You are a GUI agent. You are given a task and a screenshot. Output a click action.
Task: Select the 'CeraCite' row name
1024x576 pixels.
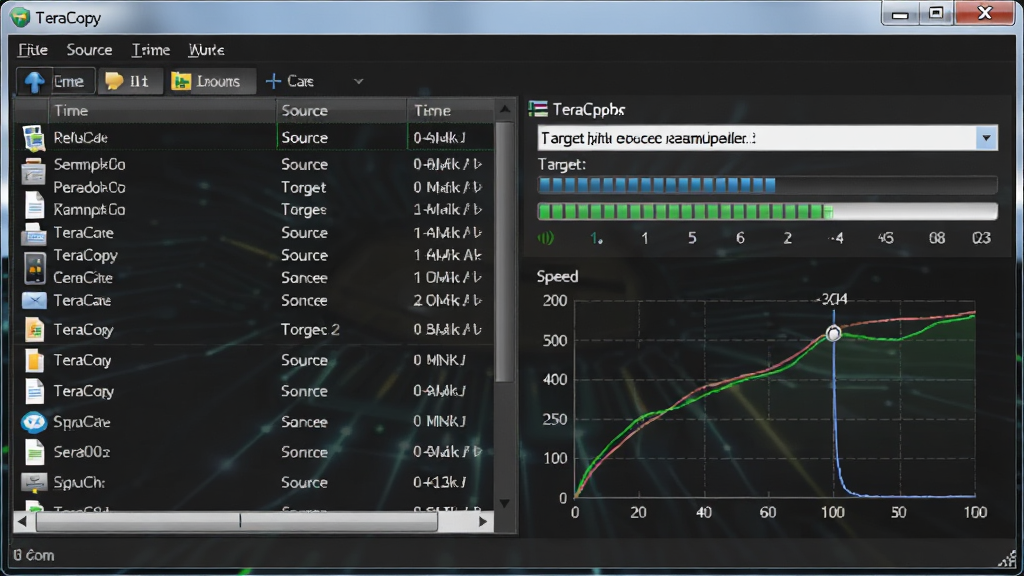click(x=82, y=278)
